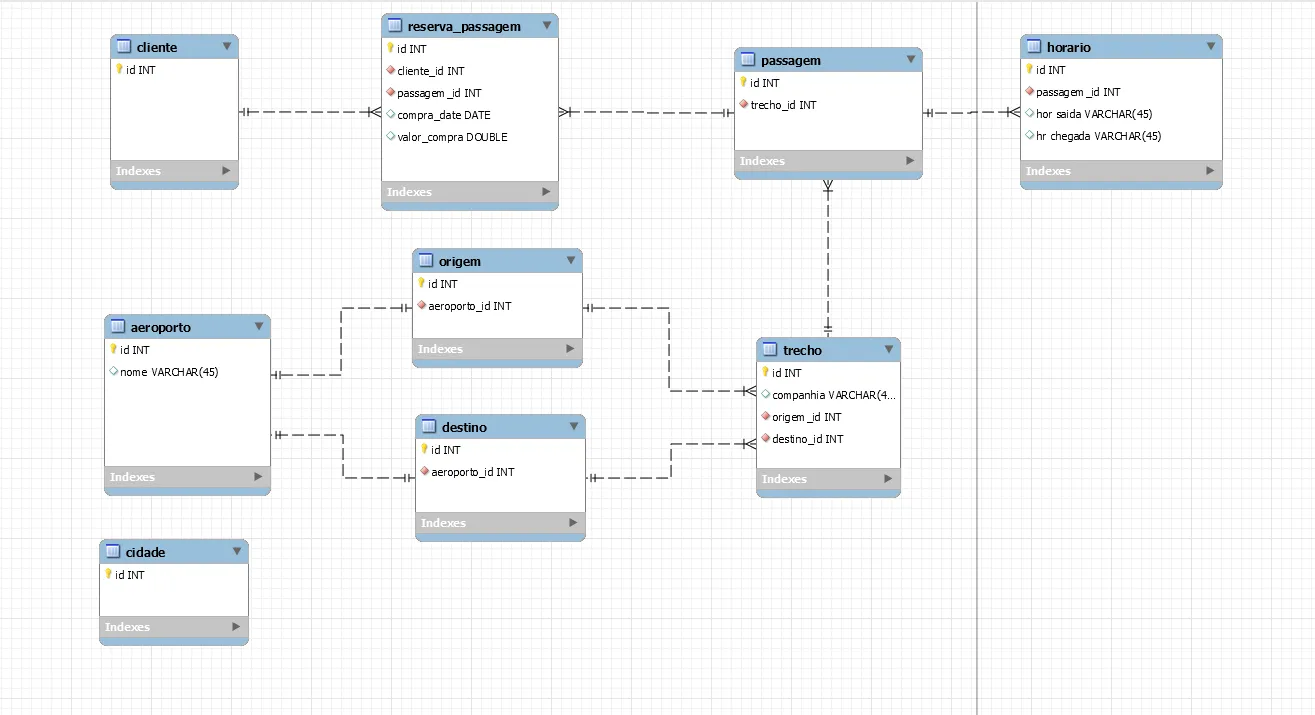Click the red diamond beside destino_id INT
The width and height of the screenshot is (1315, 715).
pyautogui.click(x=765, y=439)
